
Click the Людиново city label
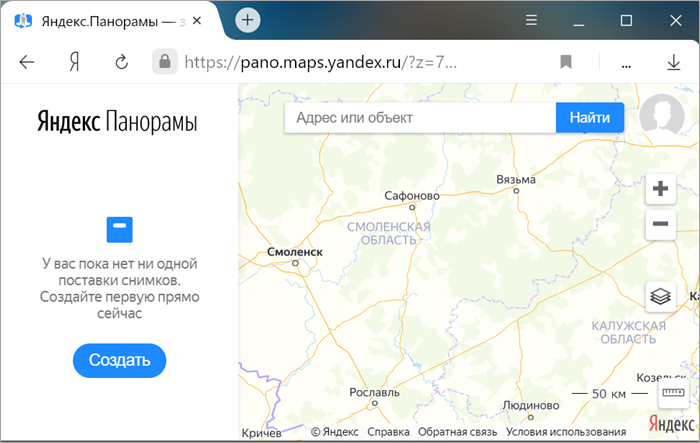[531, 405]
